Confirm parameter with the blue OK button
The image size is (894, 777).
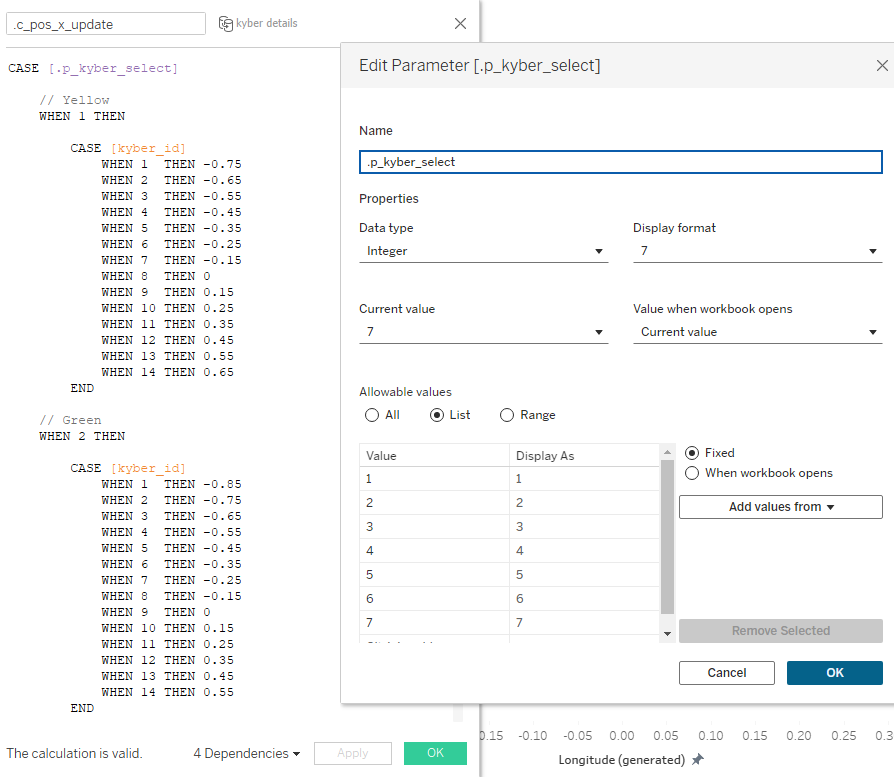tap(835, 673)
